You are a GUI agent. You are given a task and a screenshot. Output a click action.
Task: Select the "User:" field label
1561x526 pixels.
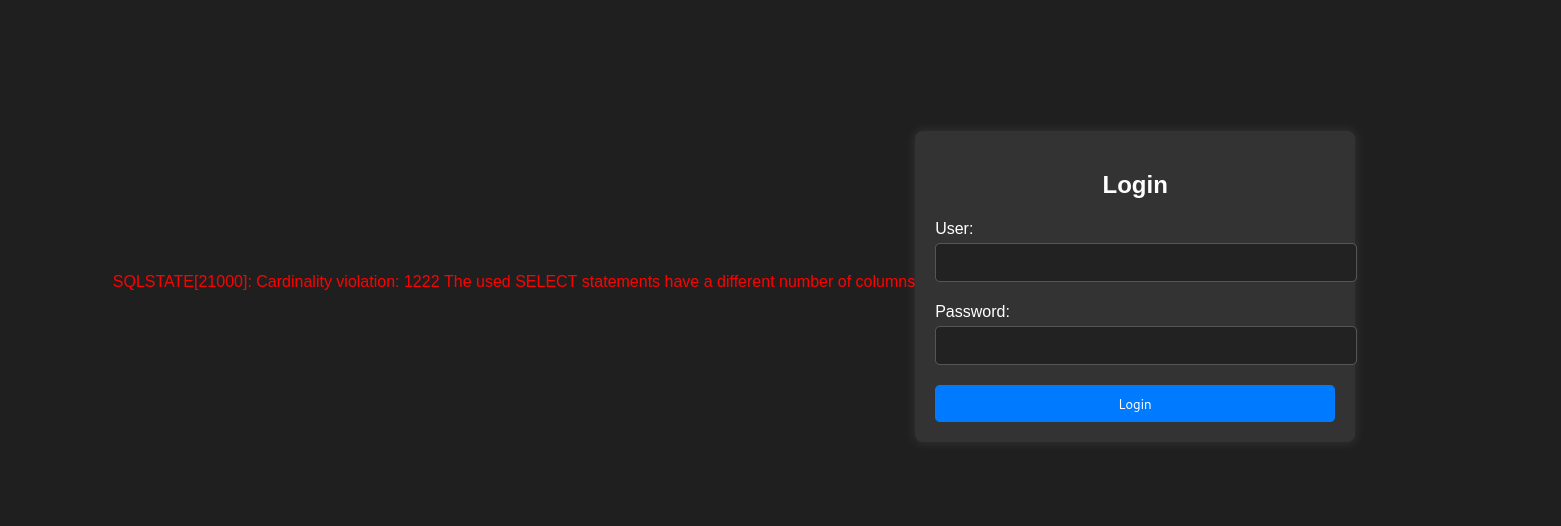[954, 228]
